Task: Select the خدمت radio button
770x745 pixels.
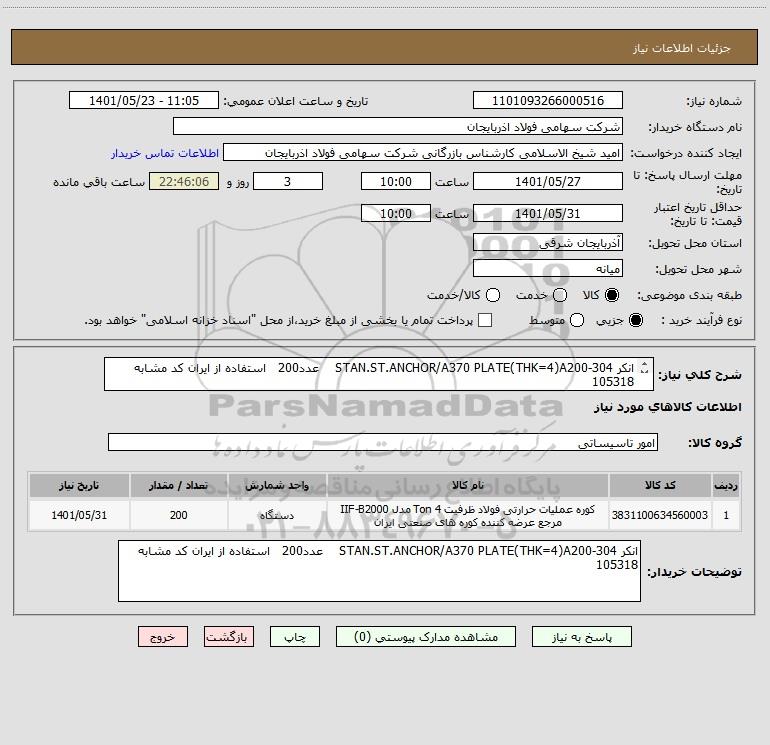Action: pos(560,295)
